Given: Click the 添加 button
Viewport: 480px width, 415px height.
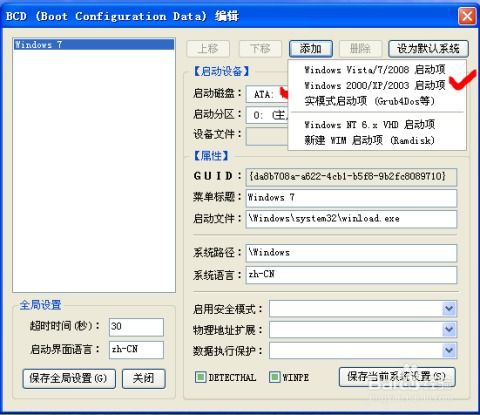Looking at the screenshot, I should (311, 49).
